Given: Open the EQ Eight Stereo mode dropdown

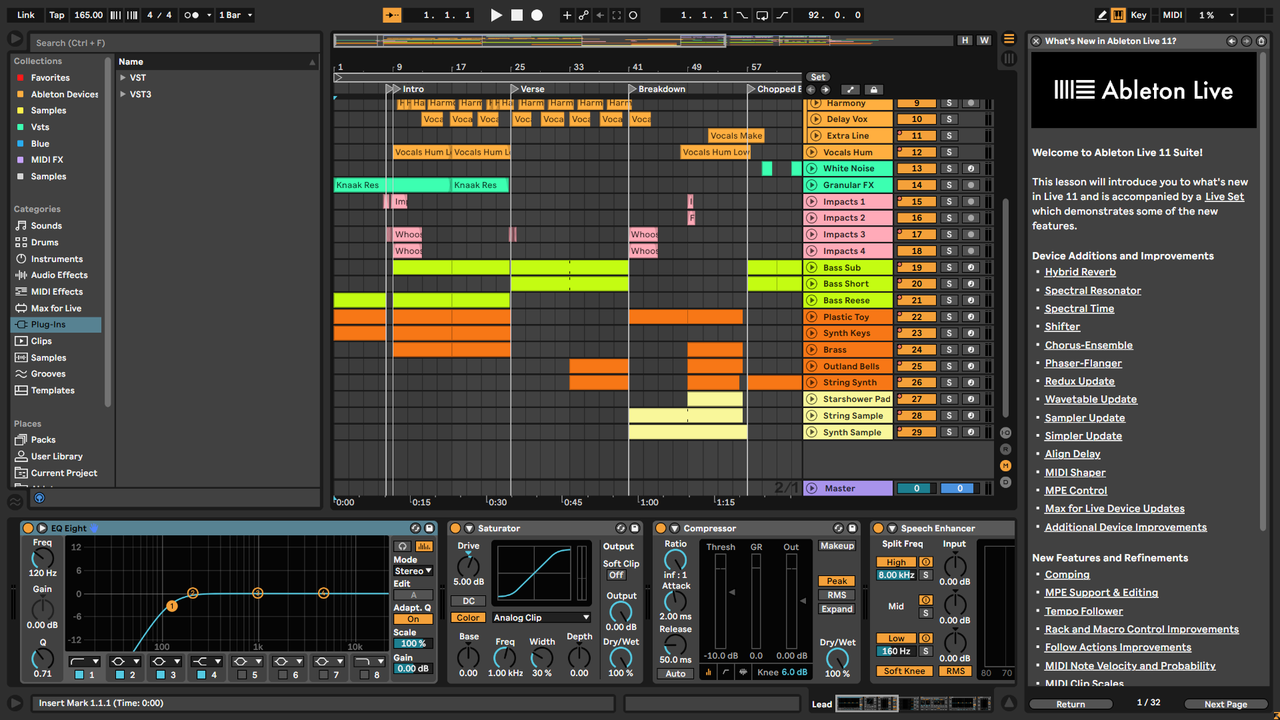Looking at the screenshot, I should [413, 571].
